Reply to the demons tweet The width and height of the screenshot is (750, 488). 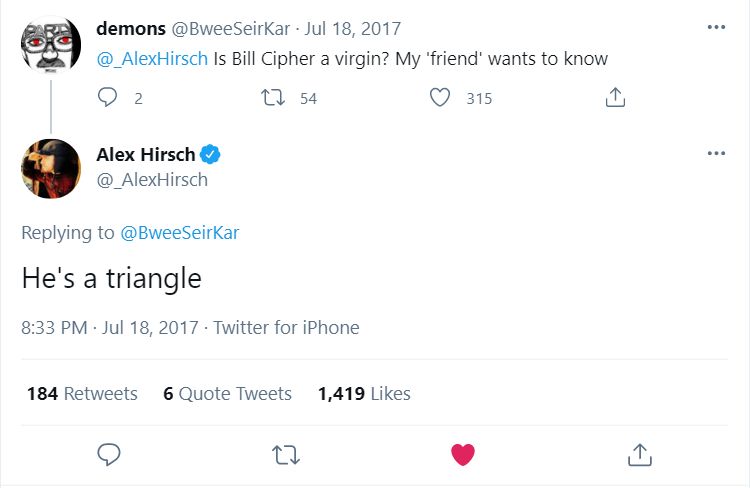[x=110, y=98]
